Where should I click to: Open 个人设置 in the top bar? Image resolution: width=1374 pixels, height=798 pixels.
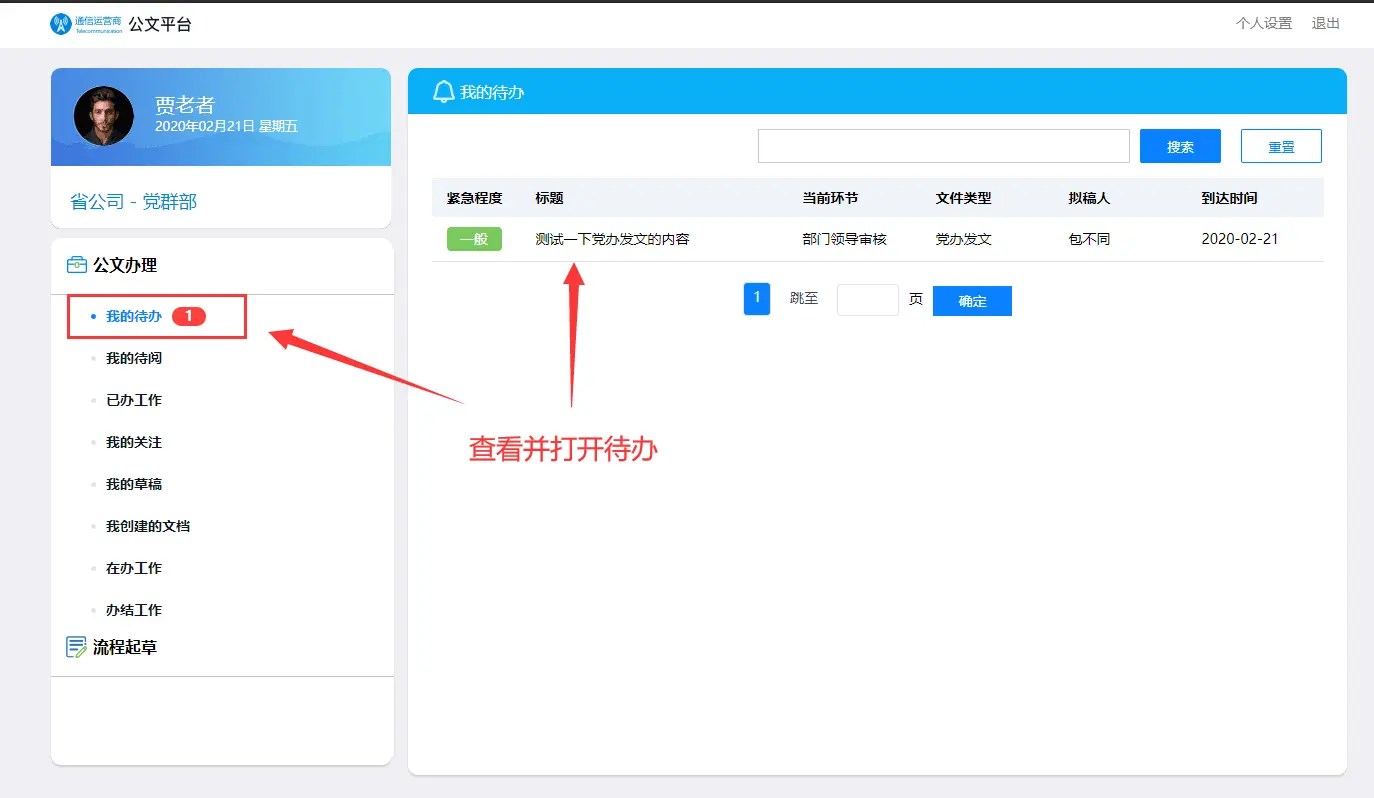[1264, 23]
